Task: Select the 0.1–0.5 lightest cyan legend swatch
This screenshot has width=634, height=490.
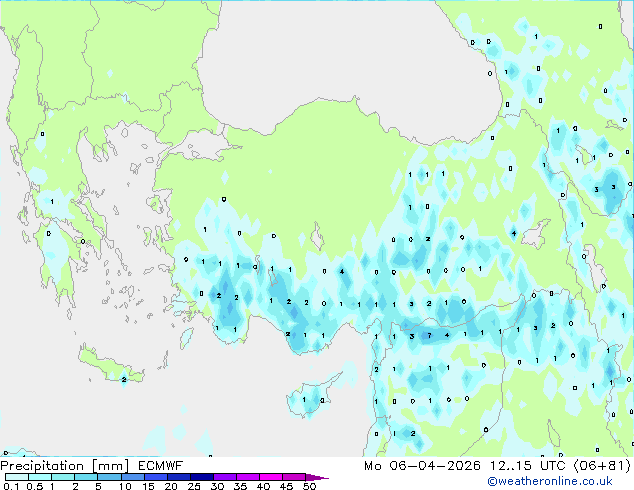Action: (17, 477)
